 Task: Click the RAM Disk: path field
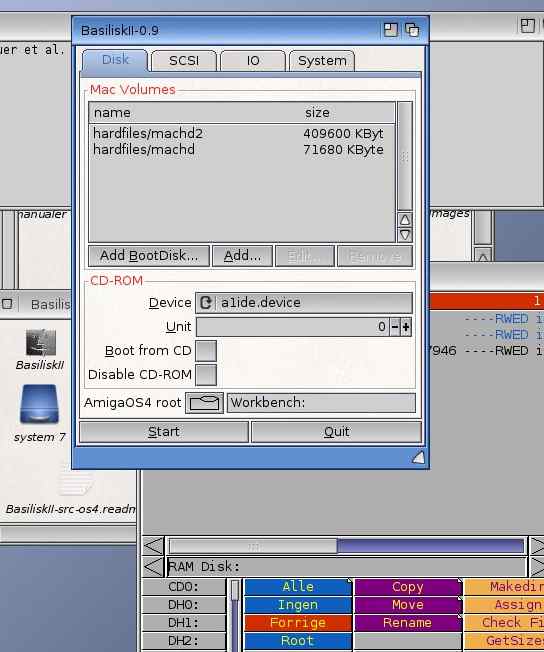(347, 567)
